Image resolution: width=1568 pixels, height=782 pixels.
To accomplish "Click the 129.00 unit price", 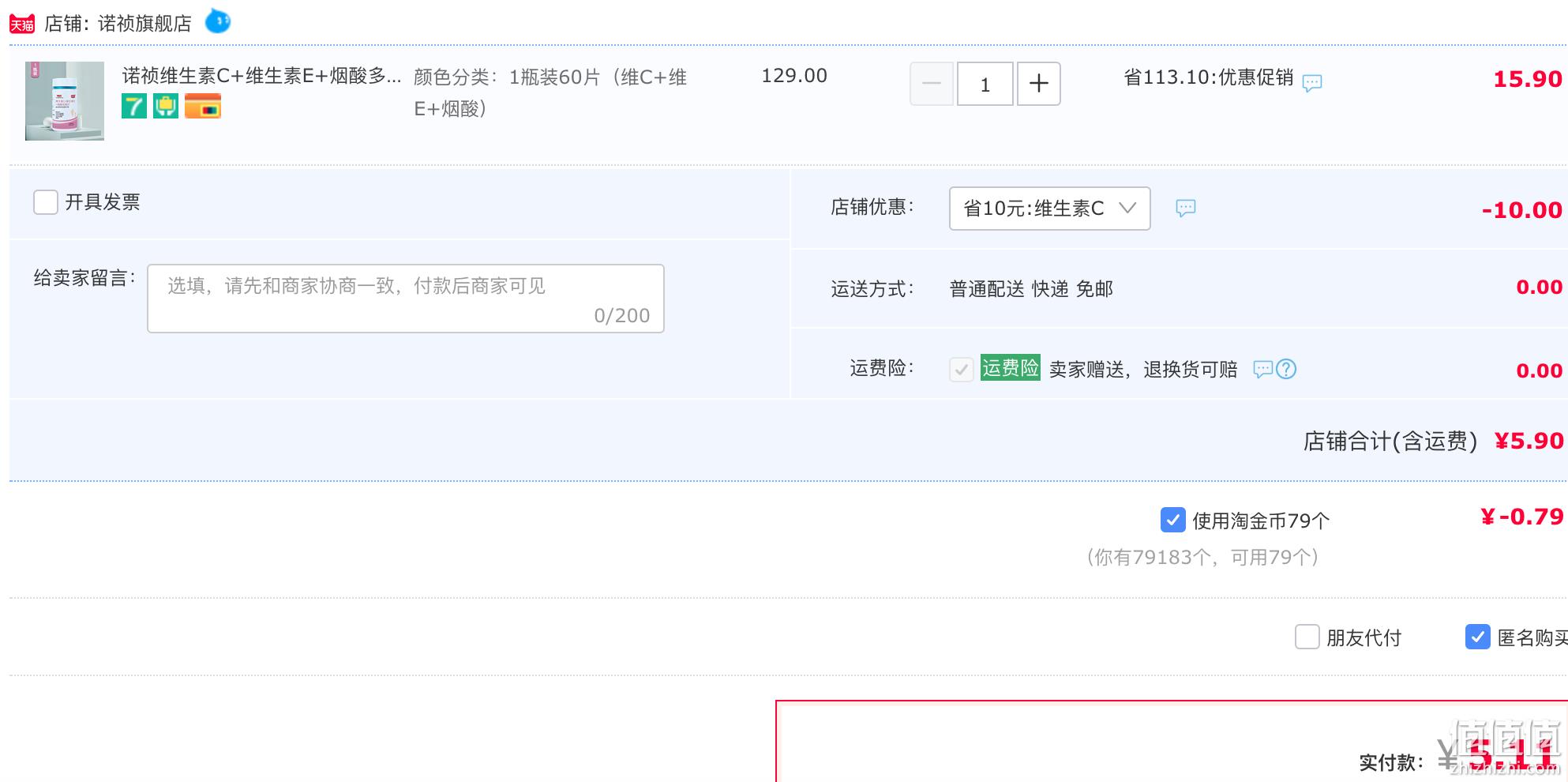I will click(794, 76).
